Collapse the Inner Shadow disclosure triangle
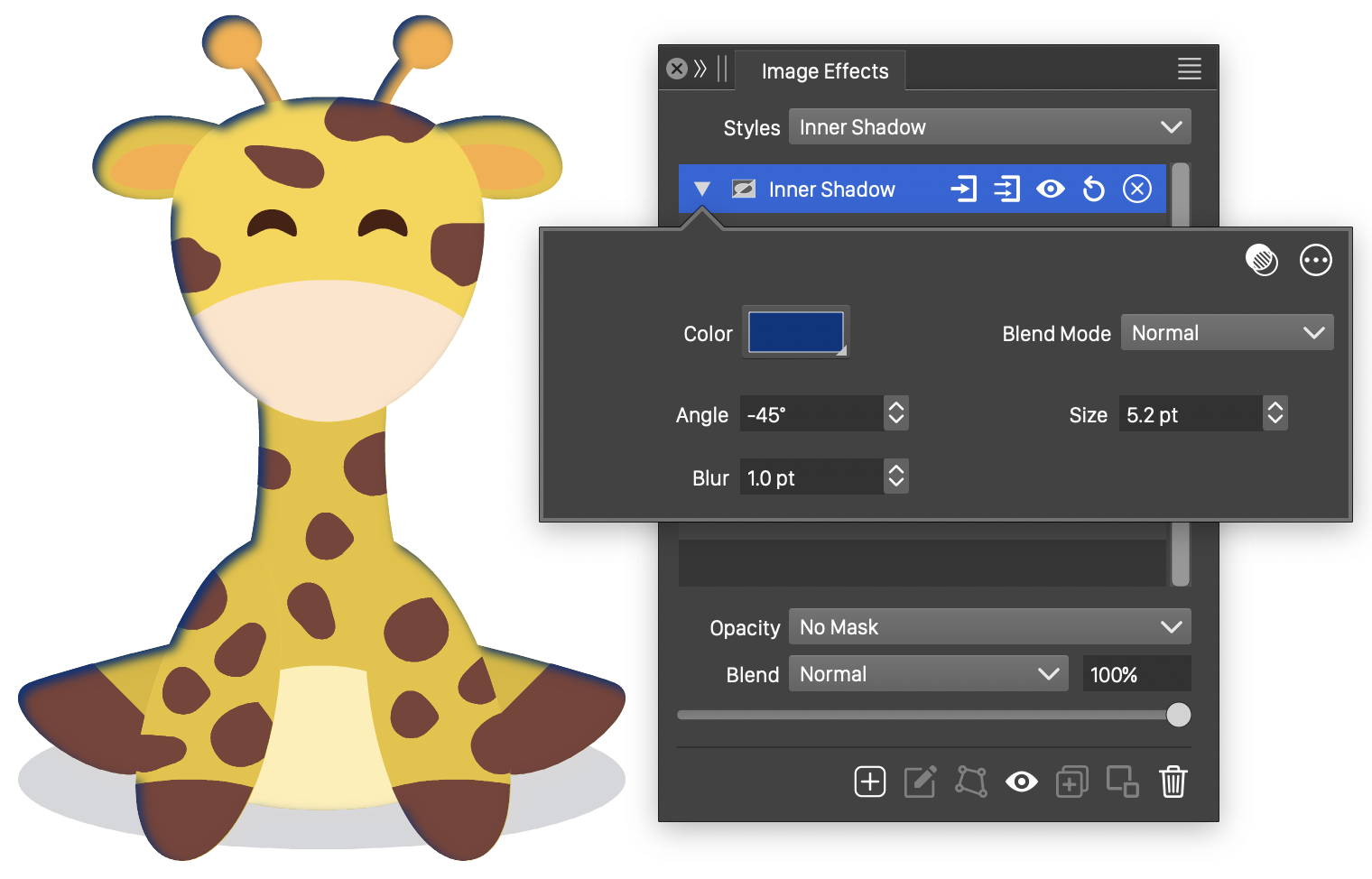The height and width of the screenshot is (879, 1372). tap(702, 190)
